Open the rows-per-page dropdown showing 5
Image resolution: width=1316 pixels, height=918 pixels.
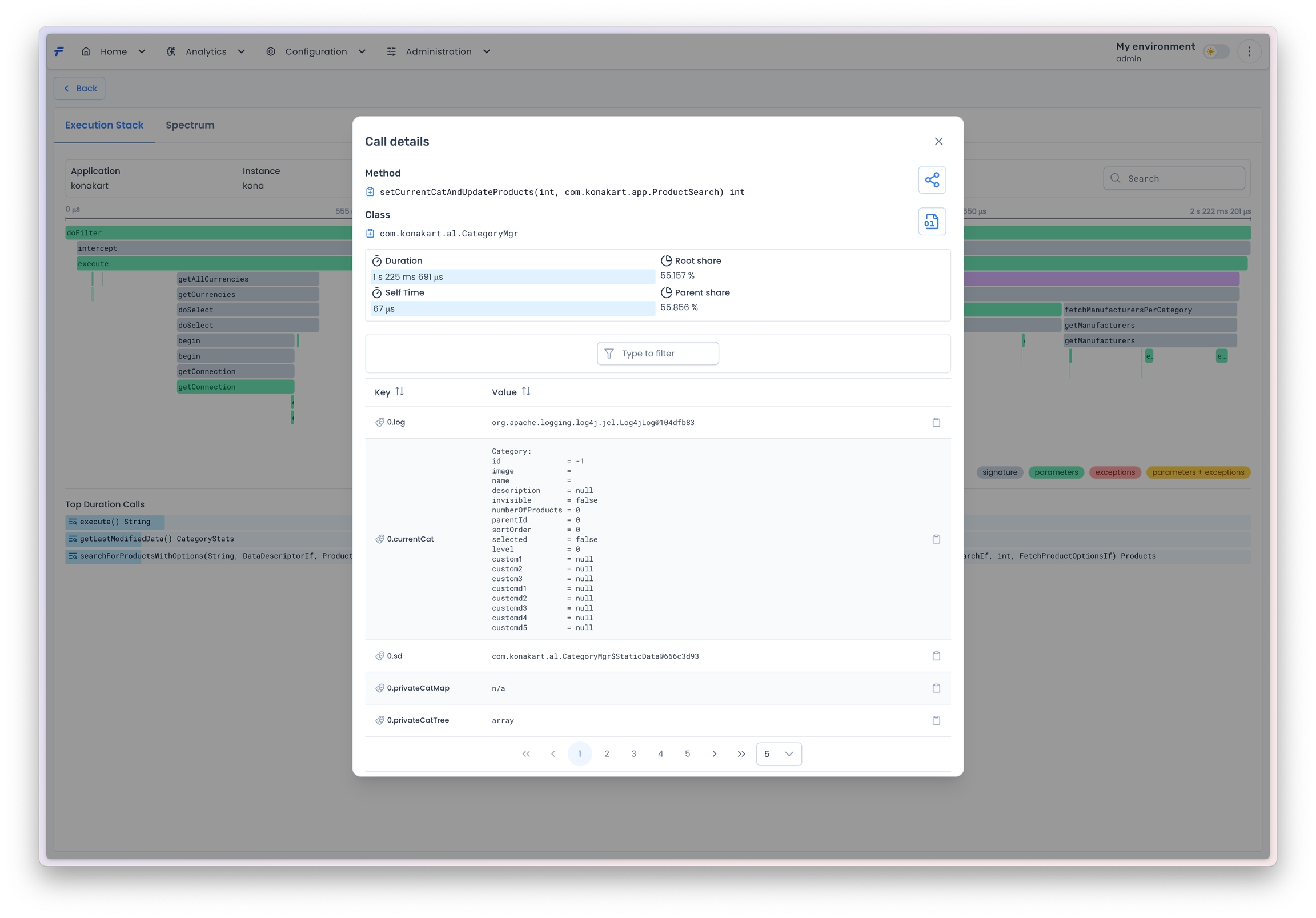click(779, 754)
